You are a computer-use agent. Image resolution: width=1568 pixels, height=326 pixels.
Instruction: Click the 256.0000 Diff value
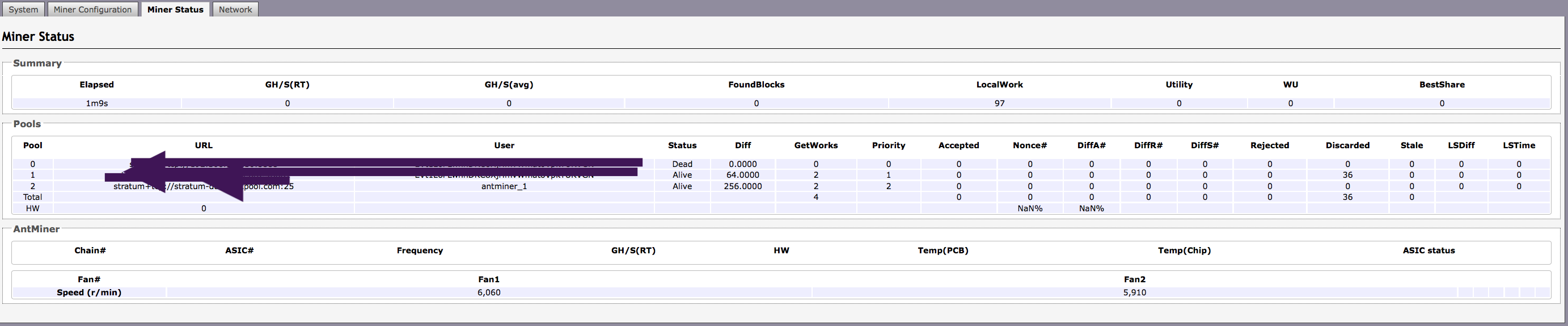pyautogui.click(x=743, y=186)
